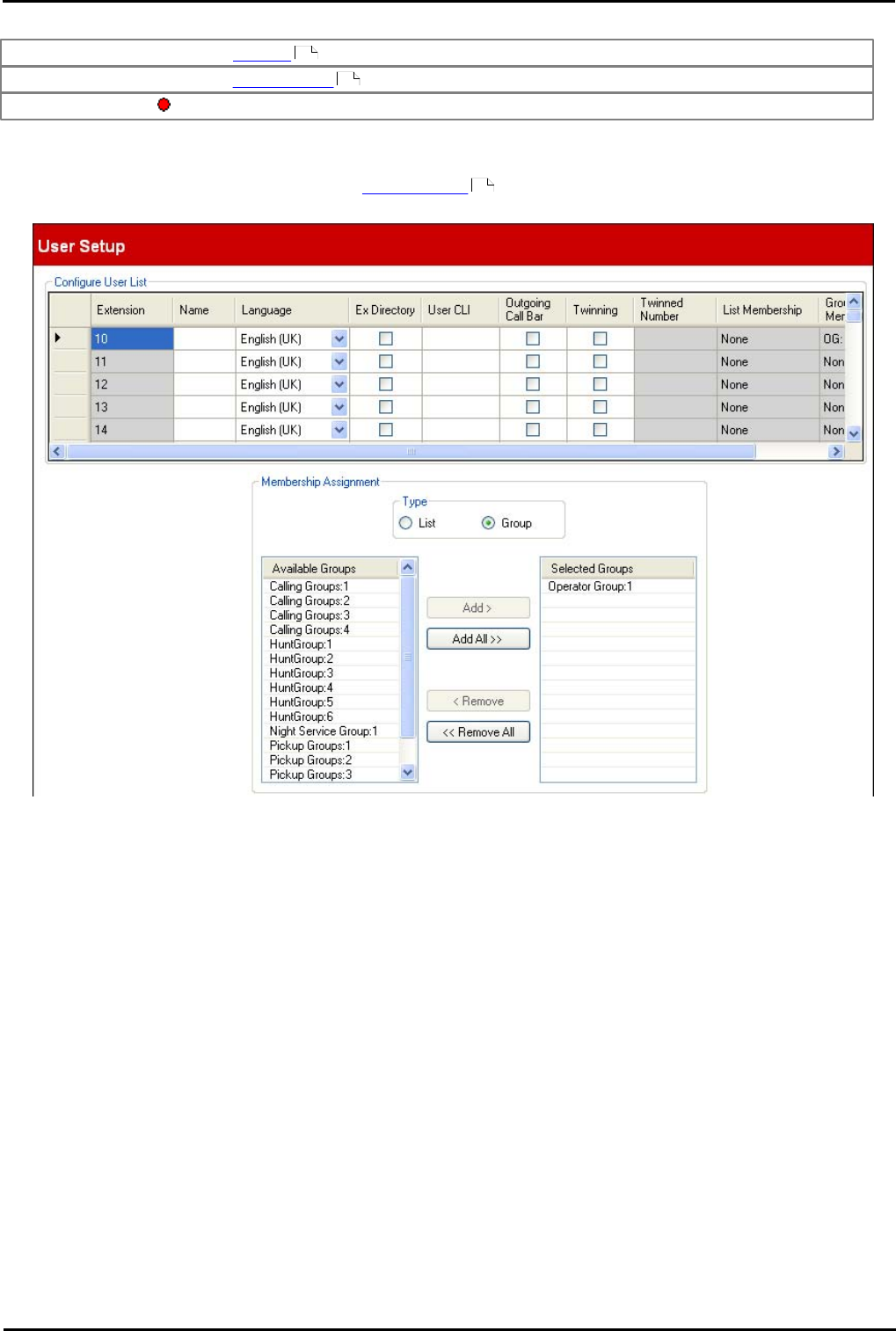
Task: Tick Ex Directory for extension 12
Action: (385, 384)
